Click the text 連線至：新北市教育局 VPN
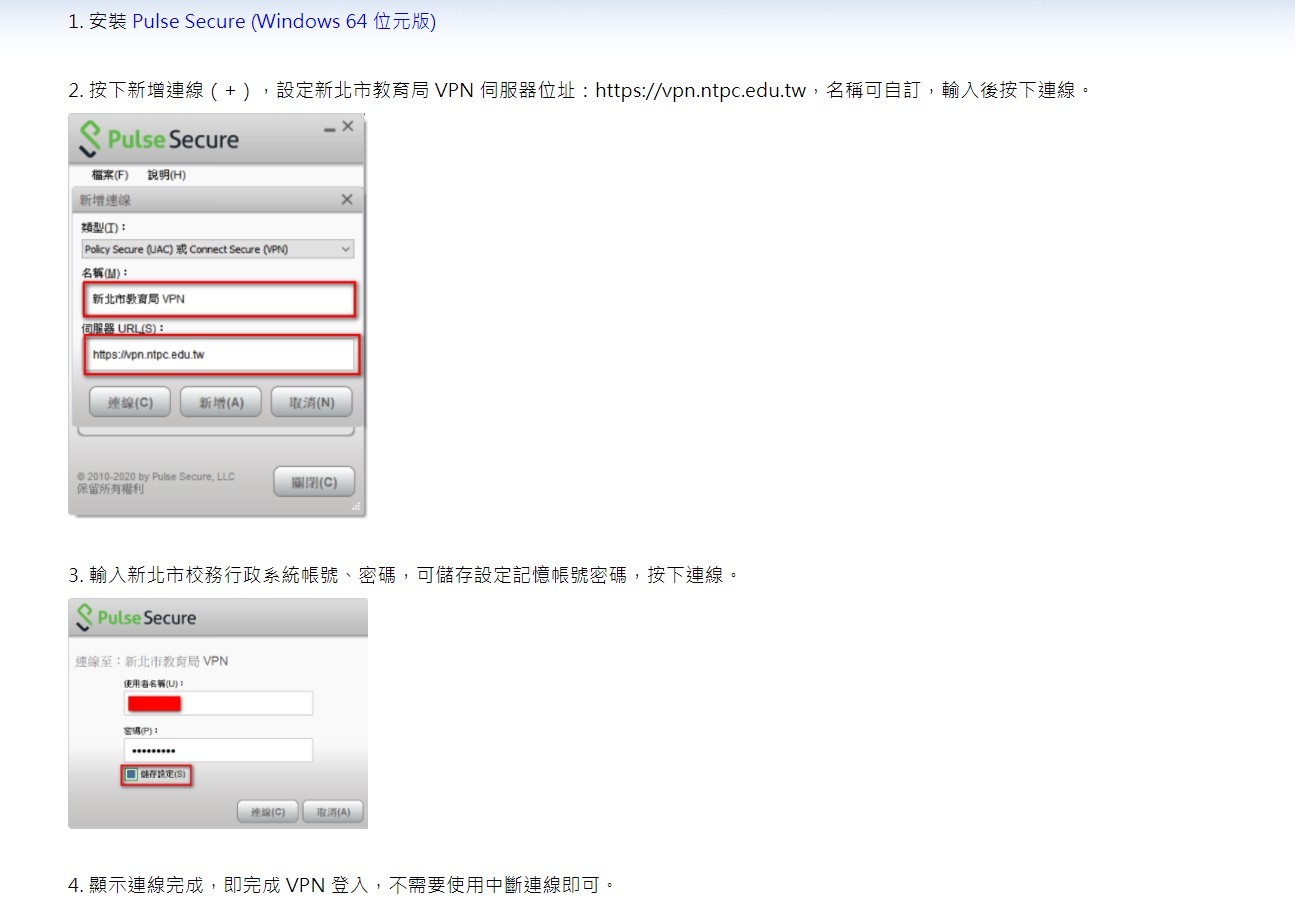This screenshot has height=902, width=1295. (152, 661)
